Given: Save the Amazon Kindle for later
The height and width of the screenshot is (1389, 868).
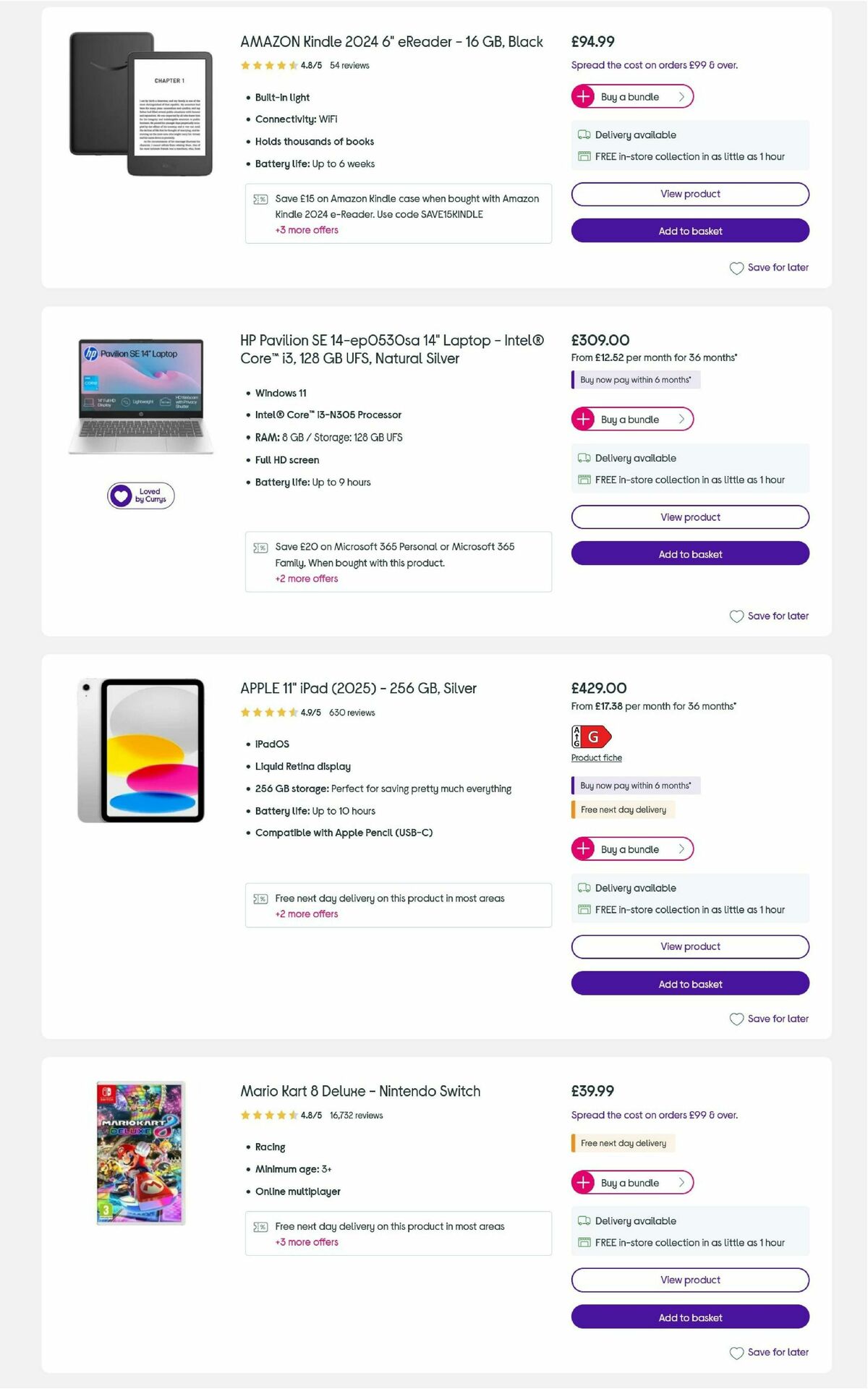Looking at the screenshot, I should tap(769, 268).
